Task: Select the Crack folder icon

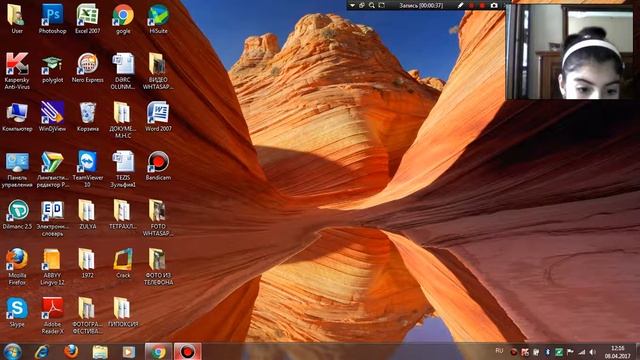Action: point(123,264)
